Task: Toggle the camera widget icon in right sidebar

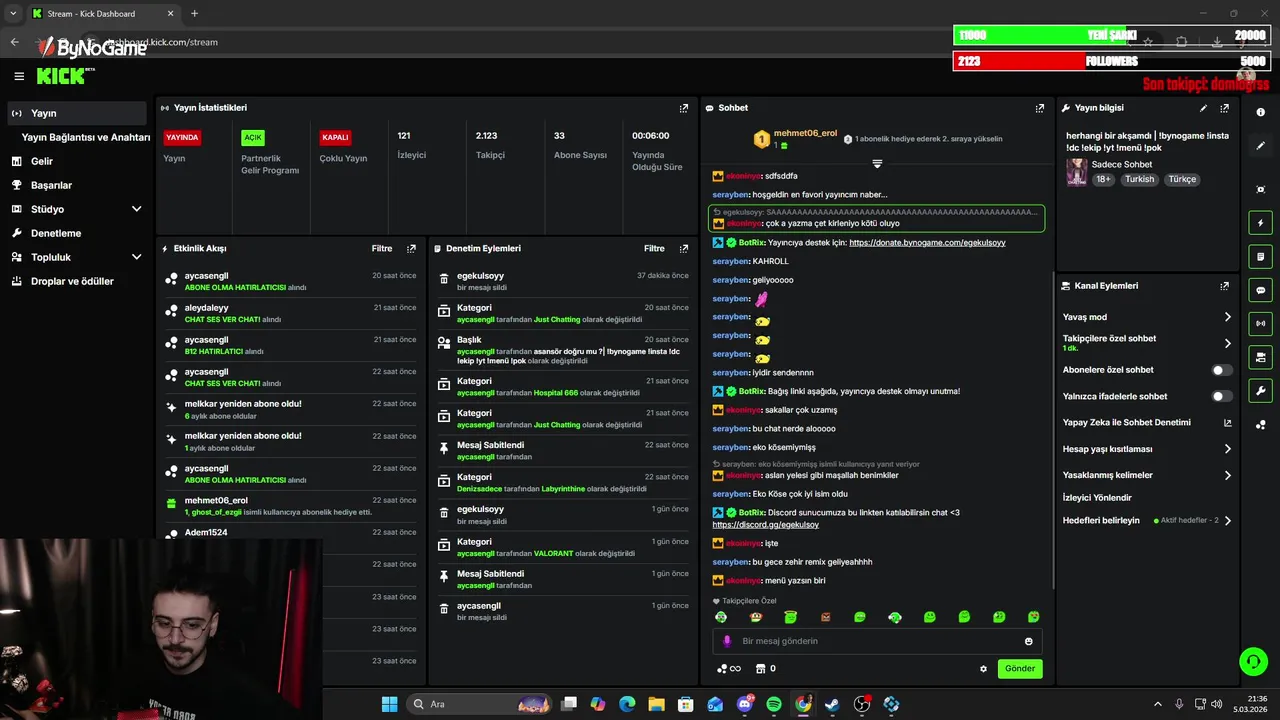Action: 1260,357
